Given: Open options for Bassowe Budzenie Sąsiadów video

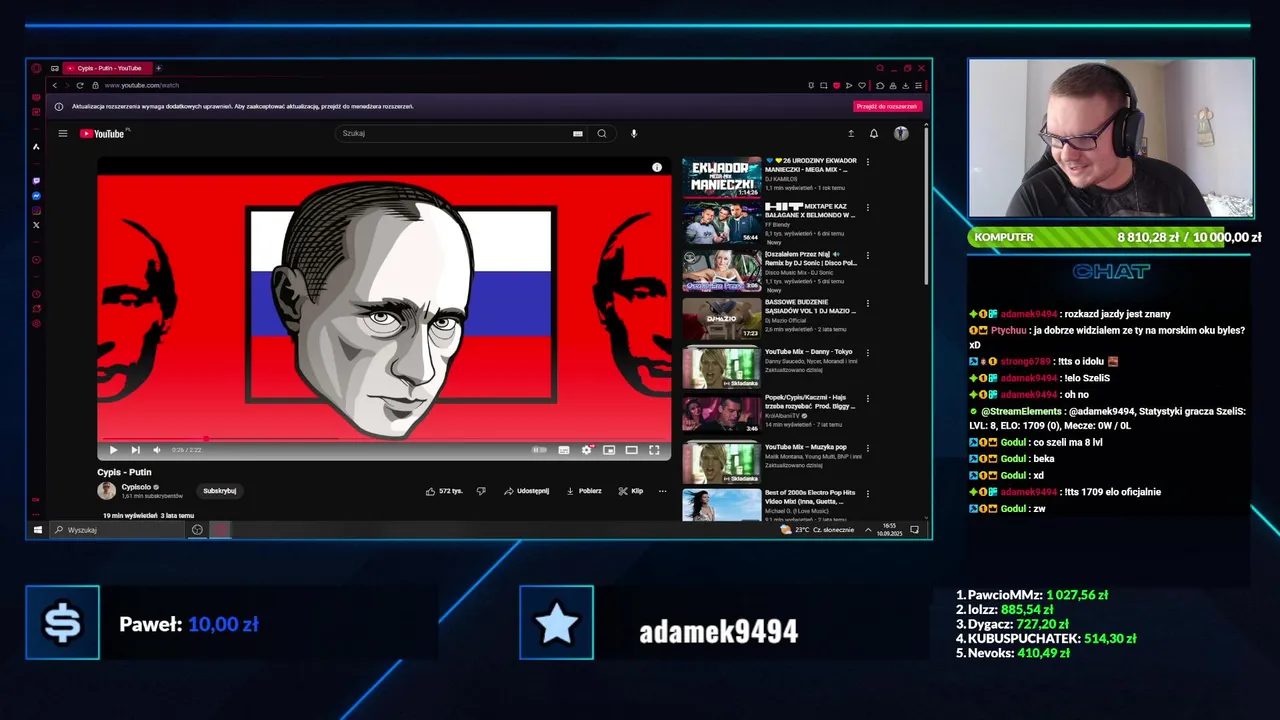Looking at the screenshot, I should 867,304.
